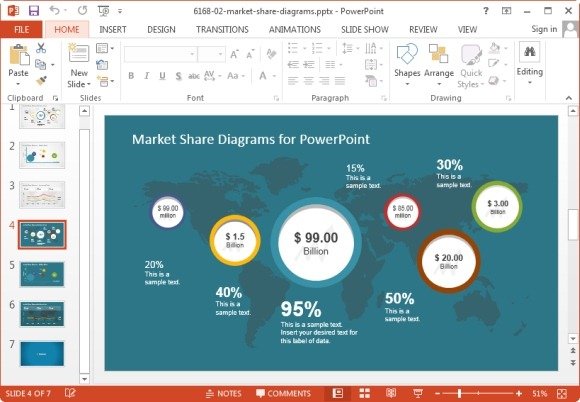Open Change Case Aa dropdown
Image resolution: width=580 pixels, height=402 pixels.
[236, 76]
